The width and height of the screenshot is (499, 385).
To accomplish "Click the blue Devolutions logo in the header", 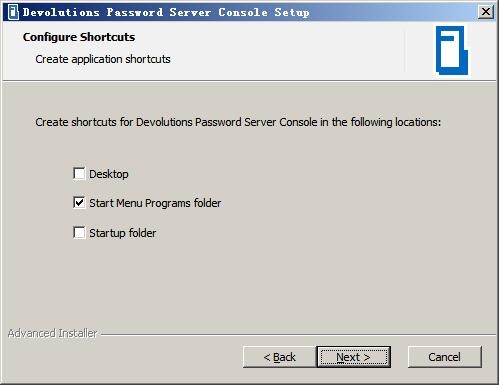I will pos(452,50).
